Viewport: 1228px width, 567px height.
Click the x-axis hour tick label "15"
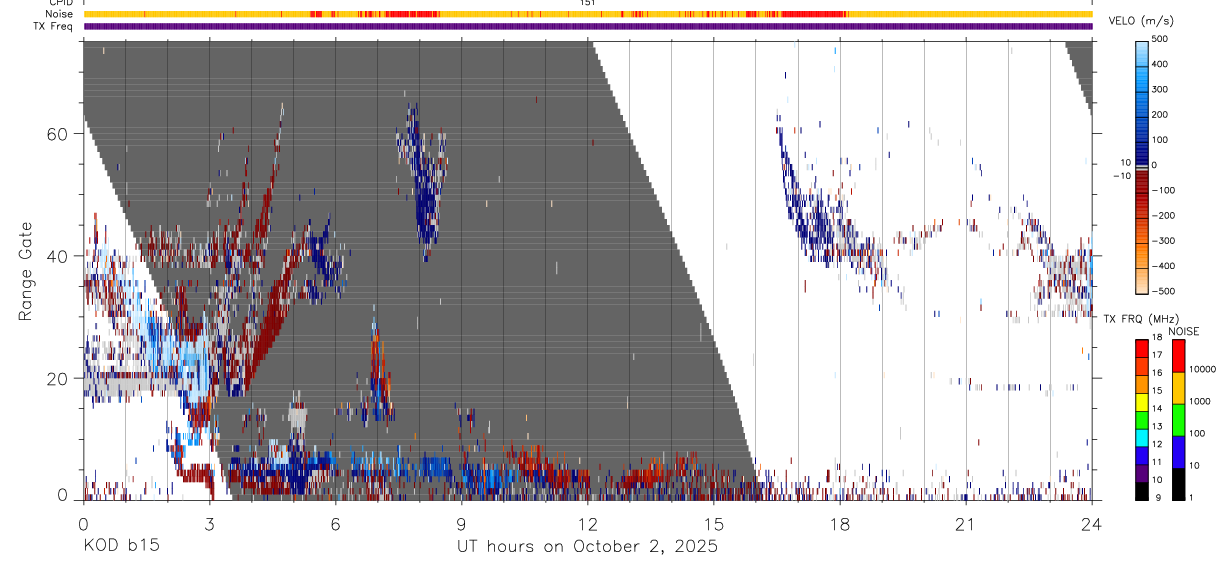[714, 523]
